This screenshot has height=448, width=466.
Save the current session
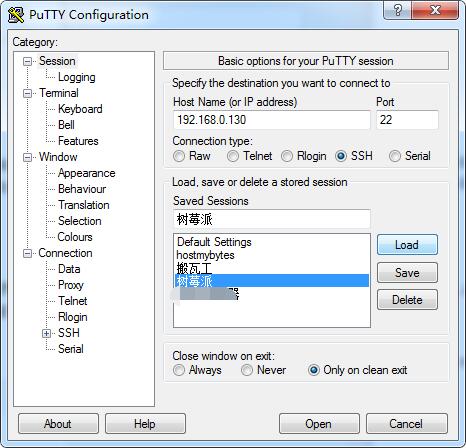[x=407, y=273]
